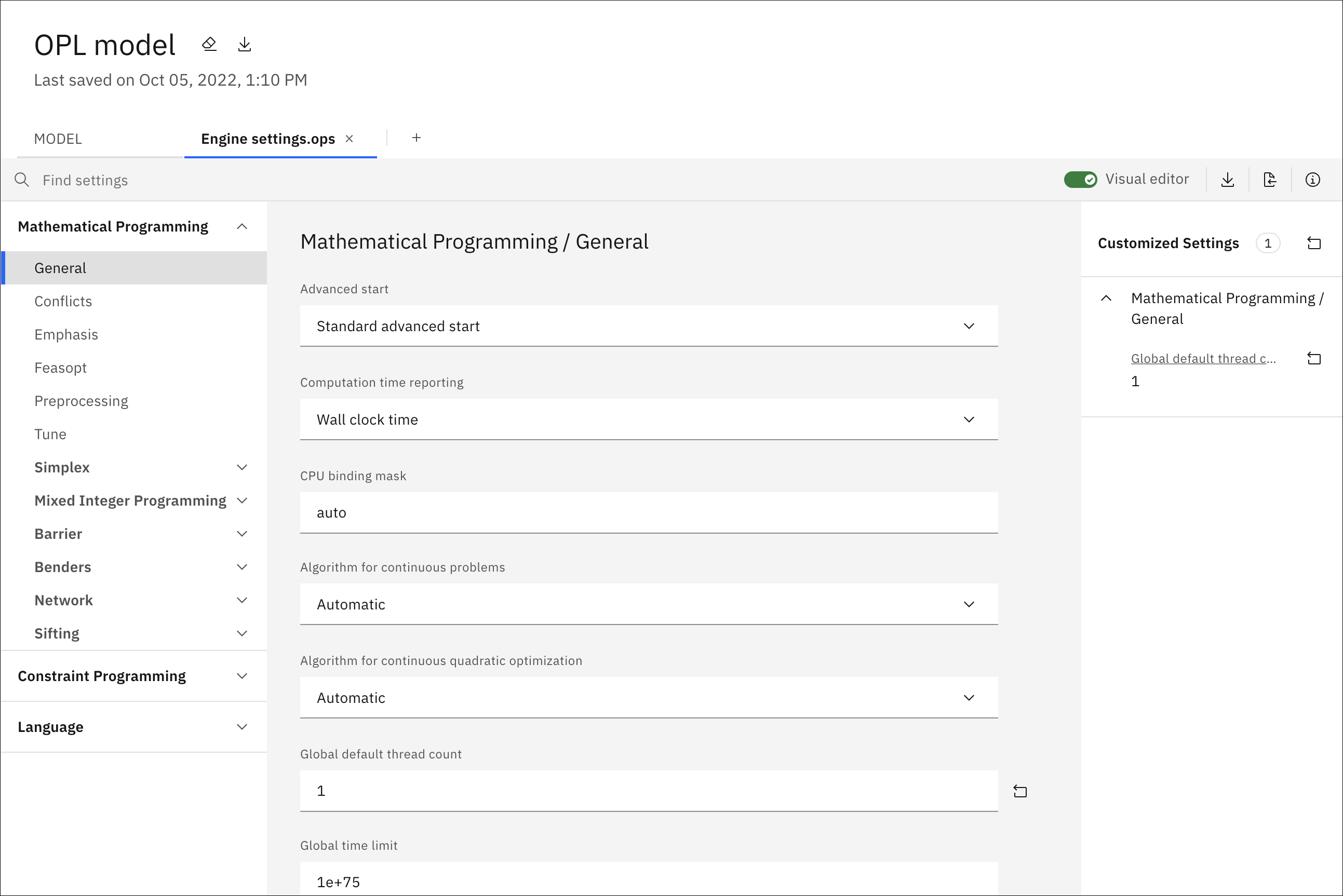Open the info panel using the information icon
This screenshot has height=896, width=1343.
[1313, 180]
